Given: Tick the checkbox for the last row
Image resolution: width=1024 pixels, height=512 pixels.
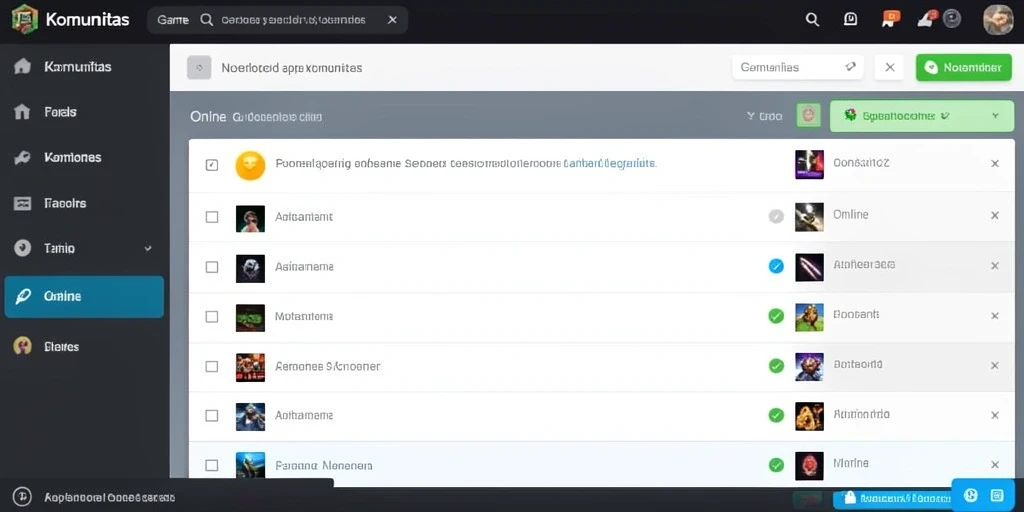Looking at the screenshot, I should [x=212, y=466].
